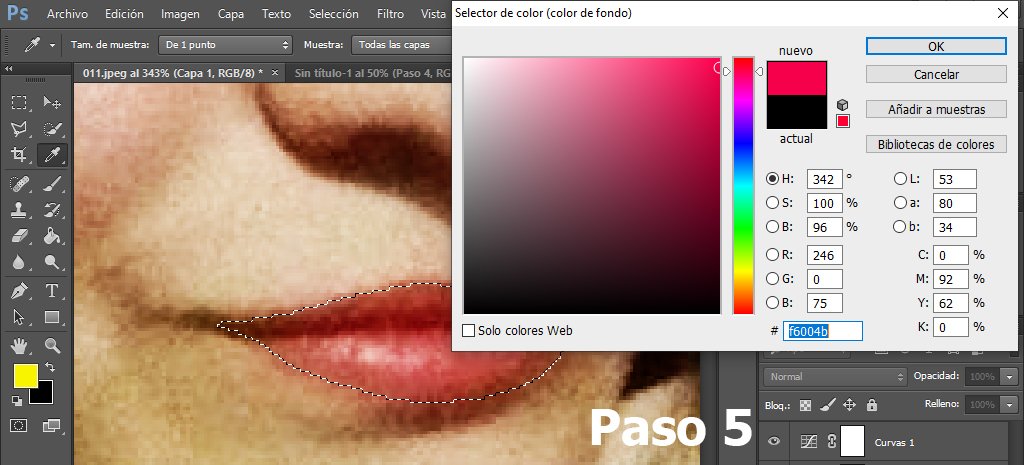Enable Solo colores Web checkbox
1024x465 pixels.
pos(468,330)
